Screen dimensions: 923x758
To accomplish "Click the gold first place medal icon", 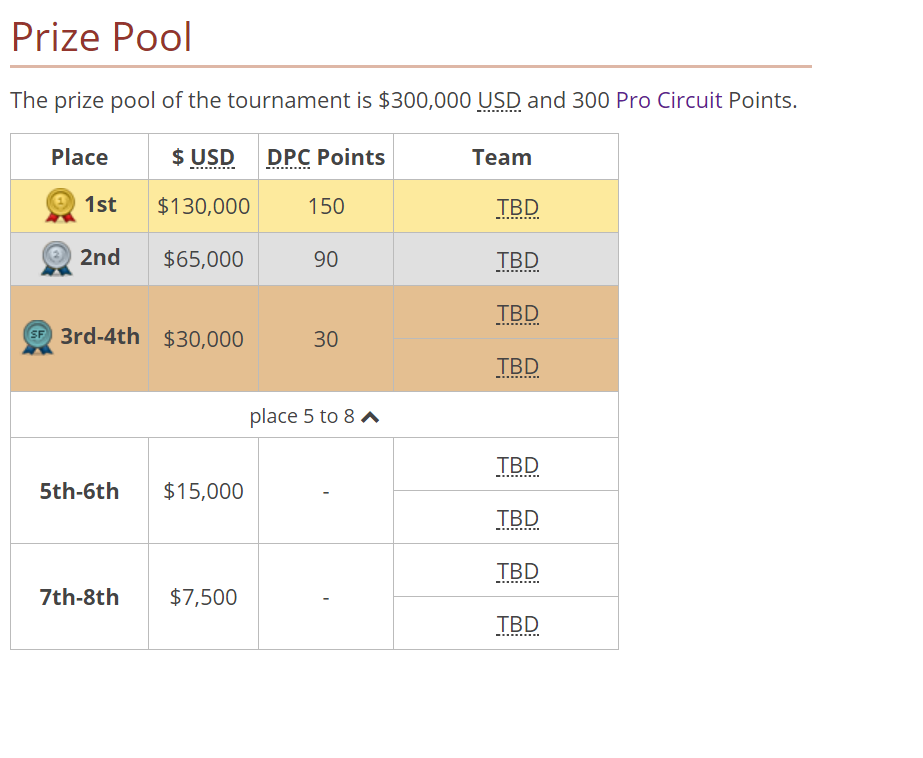I will (x=61, y=205).
